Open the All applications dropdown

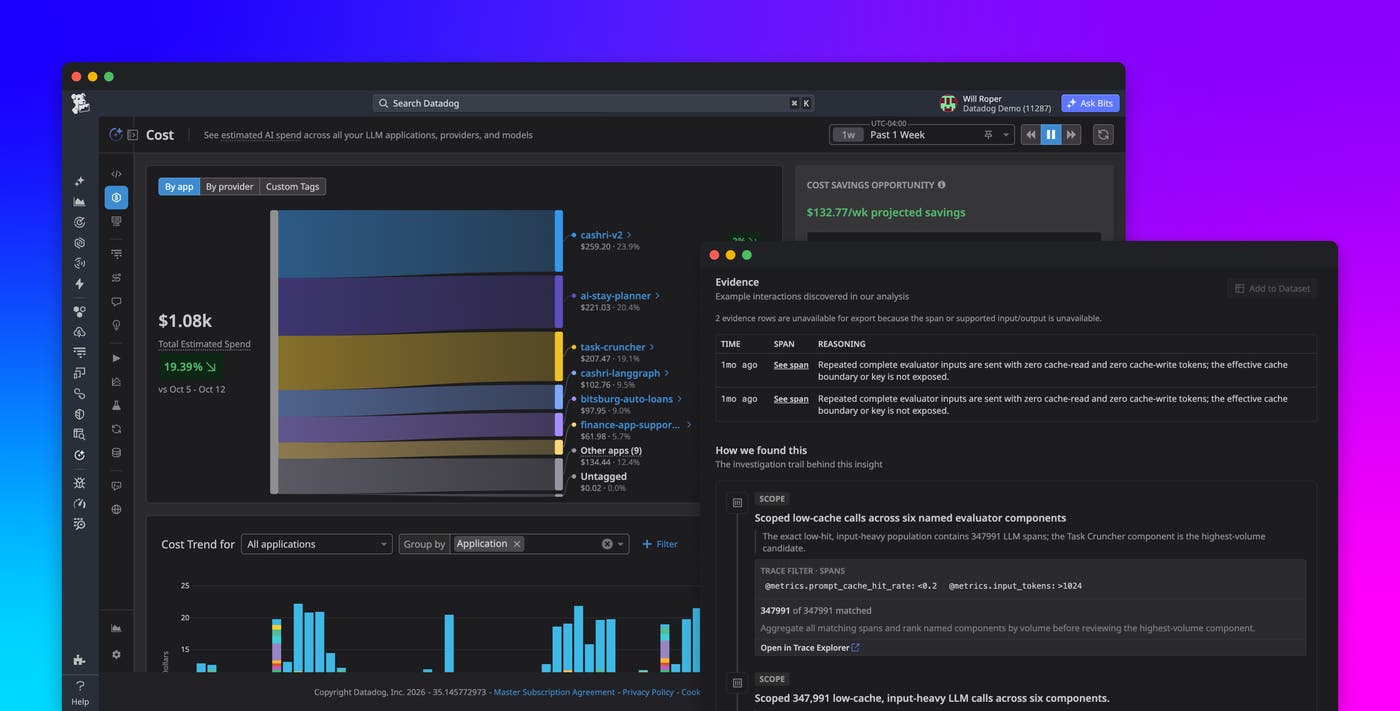pos(317,544)
